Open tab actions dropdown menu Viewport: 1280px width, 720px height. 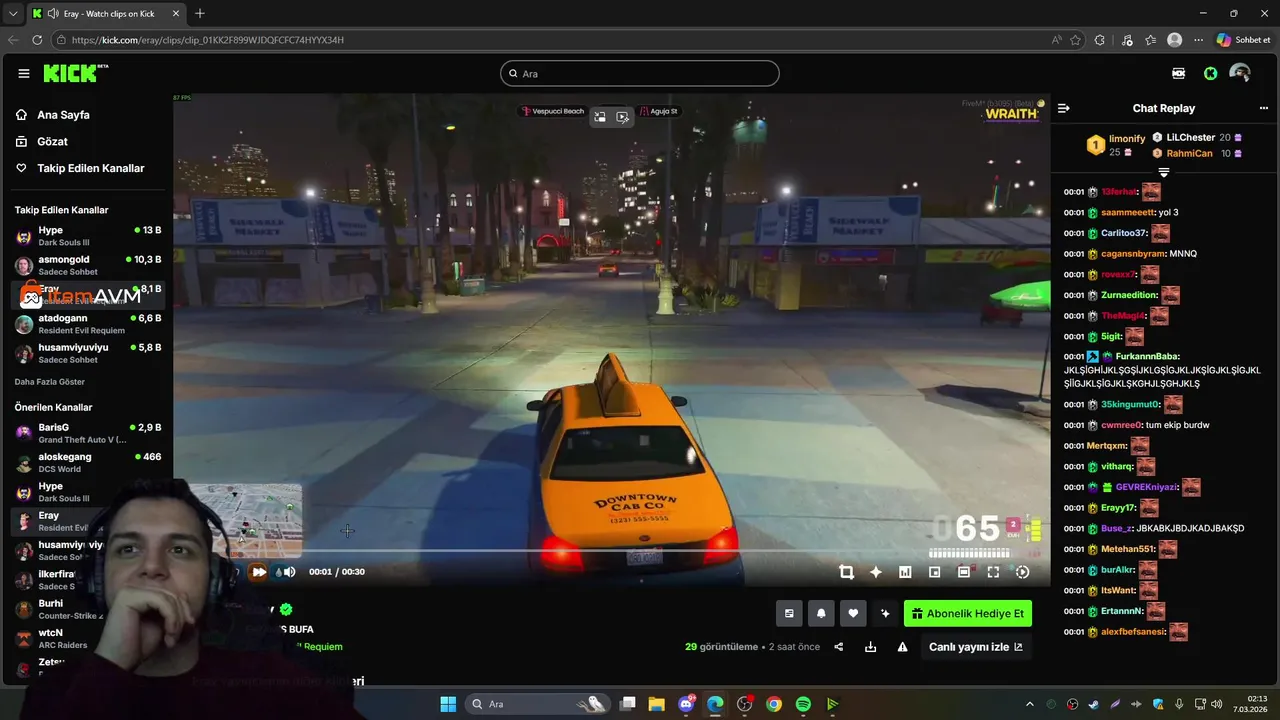pos(12,13)
